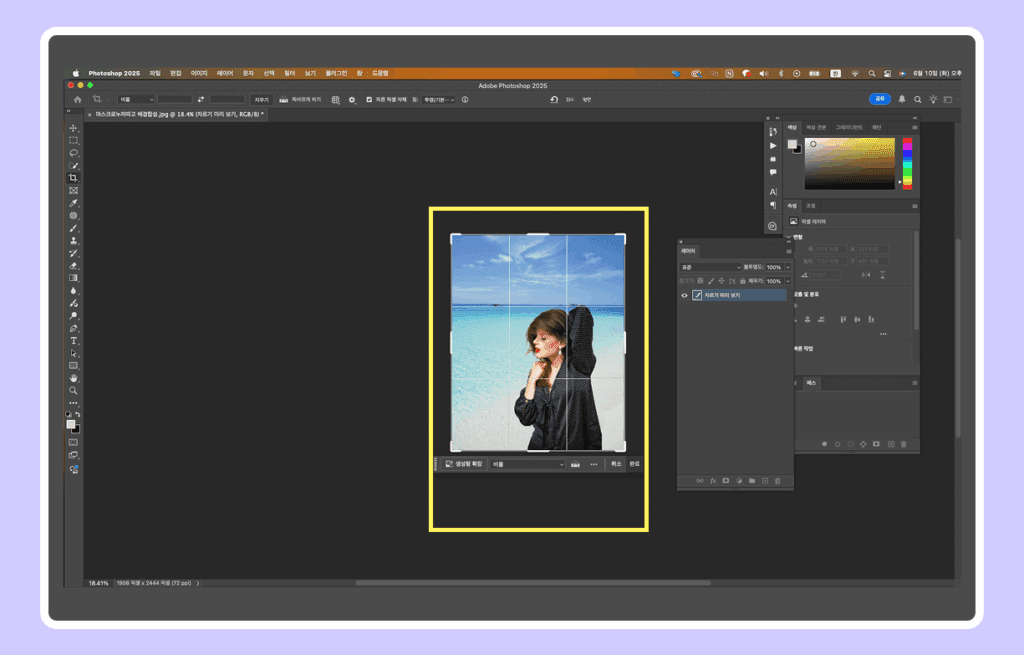Toggle the lock position button

721,281
